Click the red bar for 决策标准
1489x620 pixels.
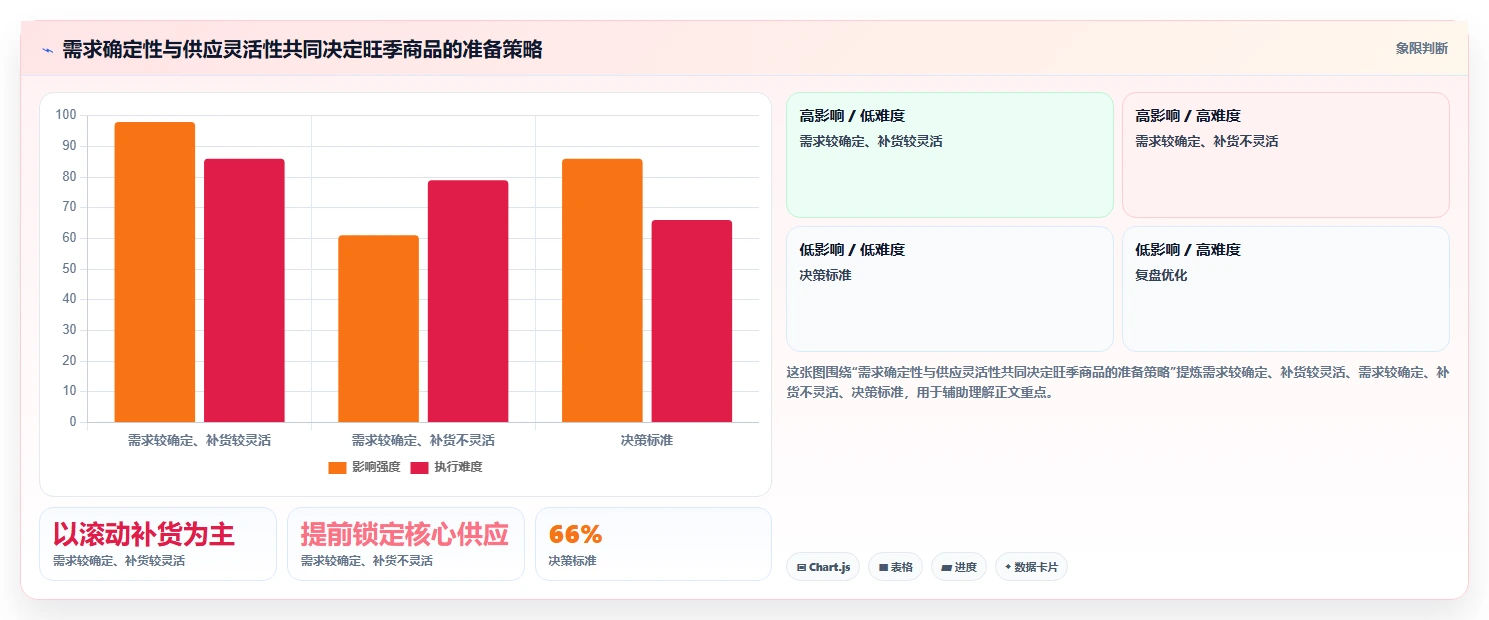click(x=692, y=321)
